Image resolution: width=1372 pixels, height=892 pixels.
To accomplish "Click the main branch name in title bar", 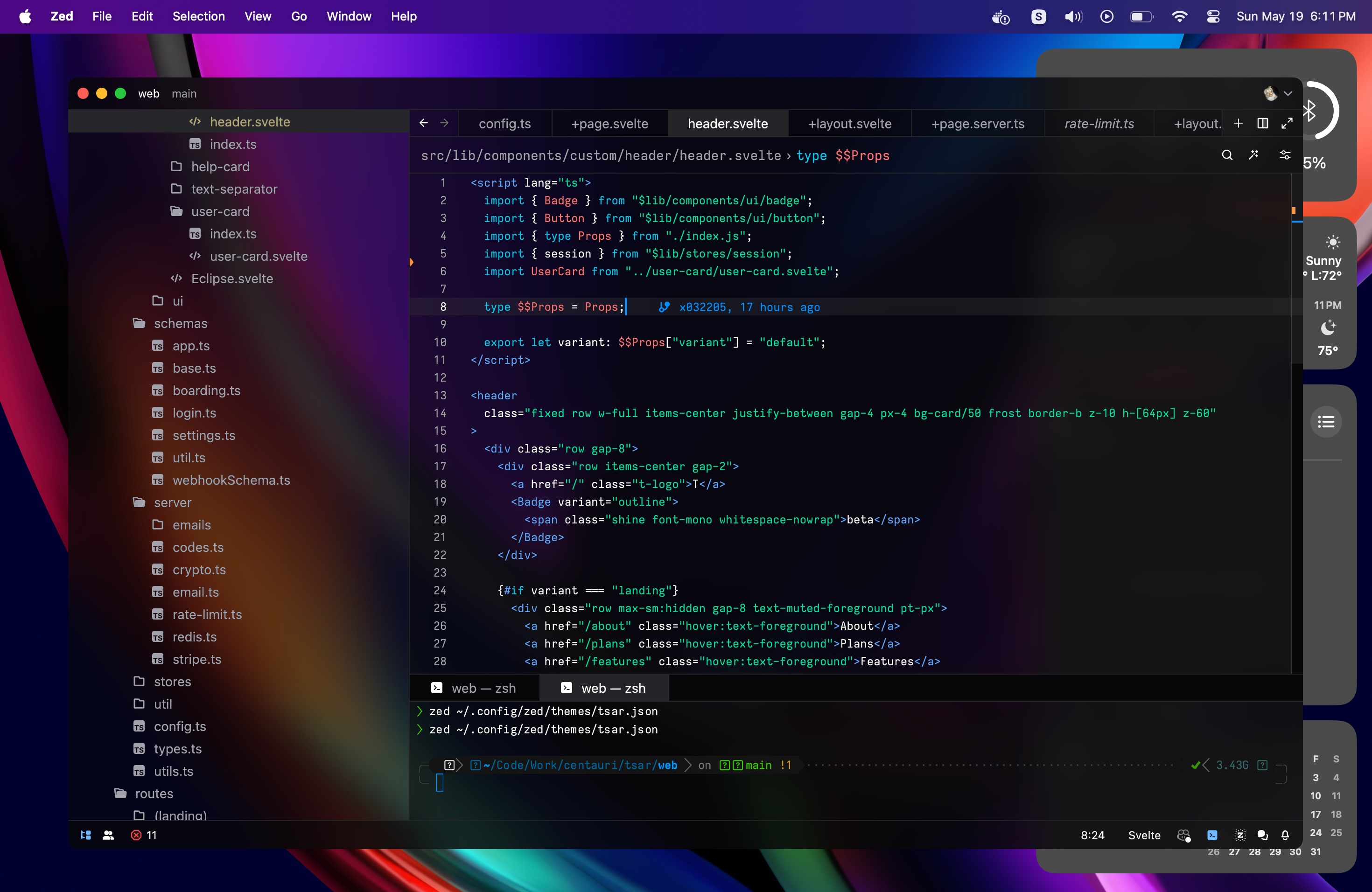I will pos(184,93).
